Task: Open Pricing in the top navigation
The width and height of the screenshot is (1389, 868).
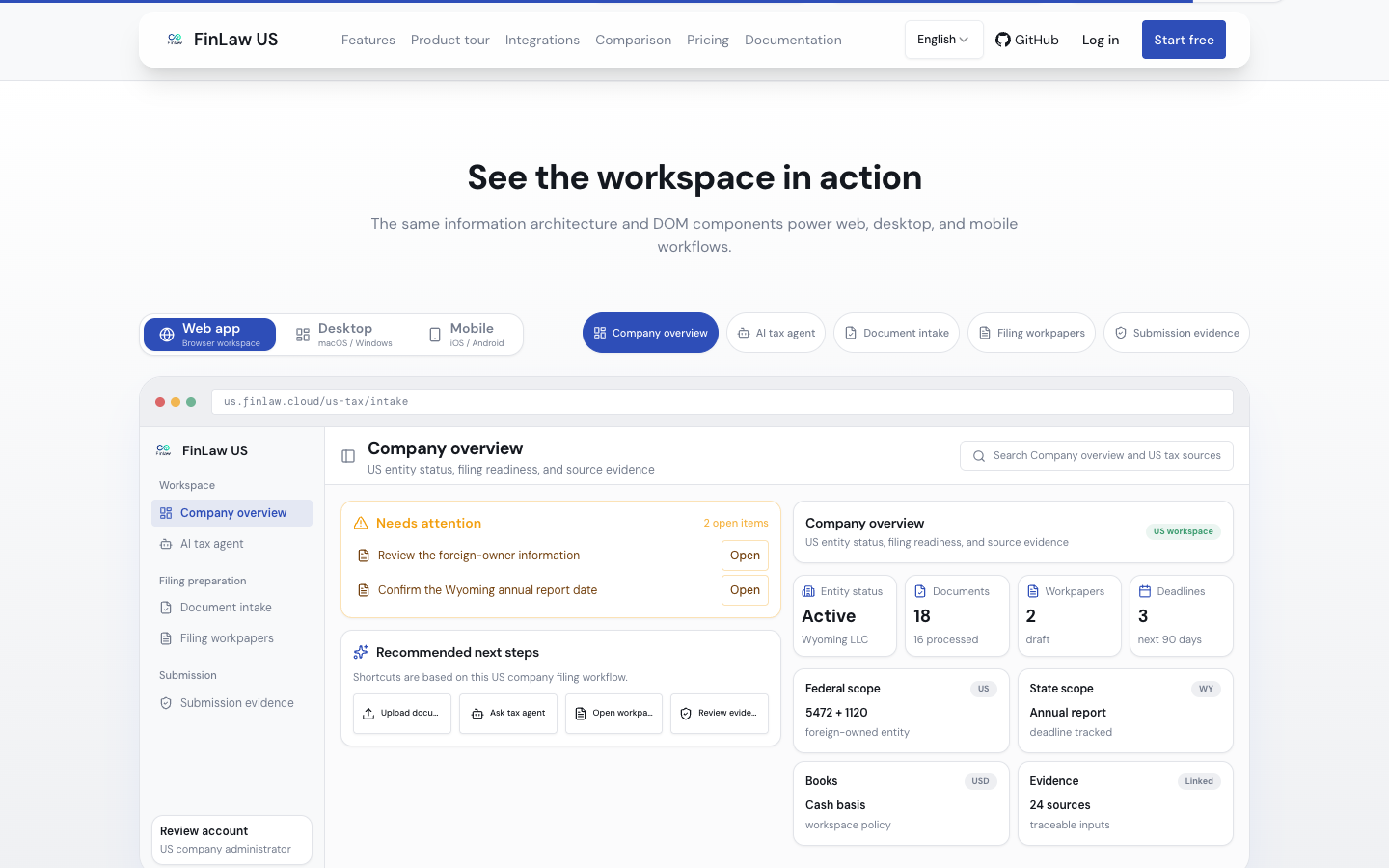Action: (x=708, y=40)
